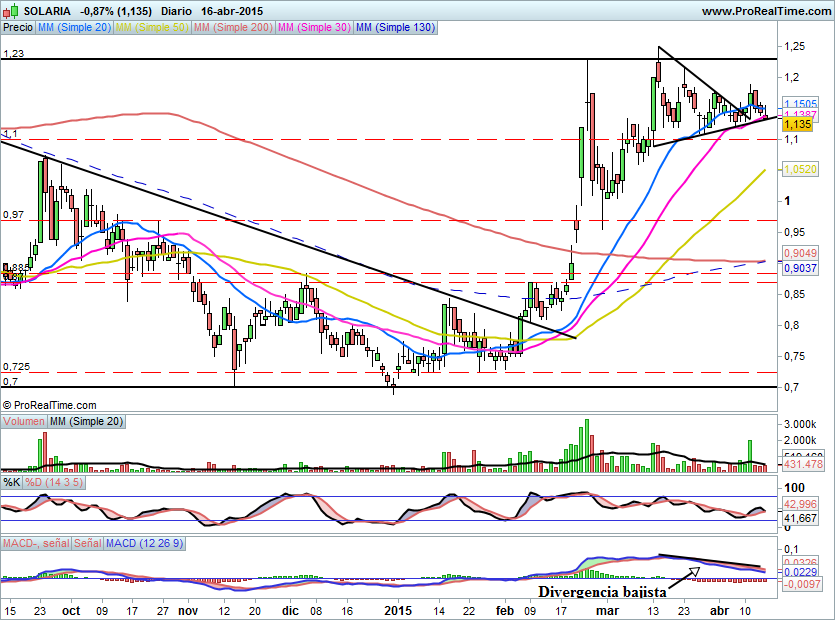Click the volume panel's MM (Simple 20) label
Image resolution: width=835 pixels, height=620 pixels.
pos(87,422)
